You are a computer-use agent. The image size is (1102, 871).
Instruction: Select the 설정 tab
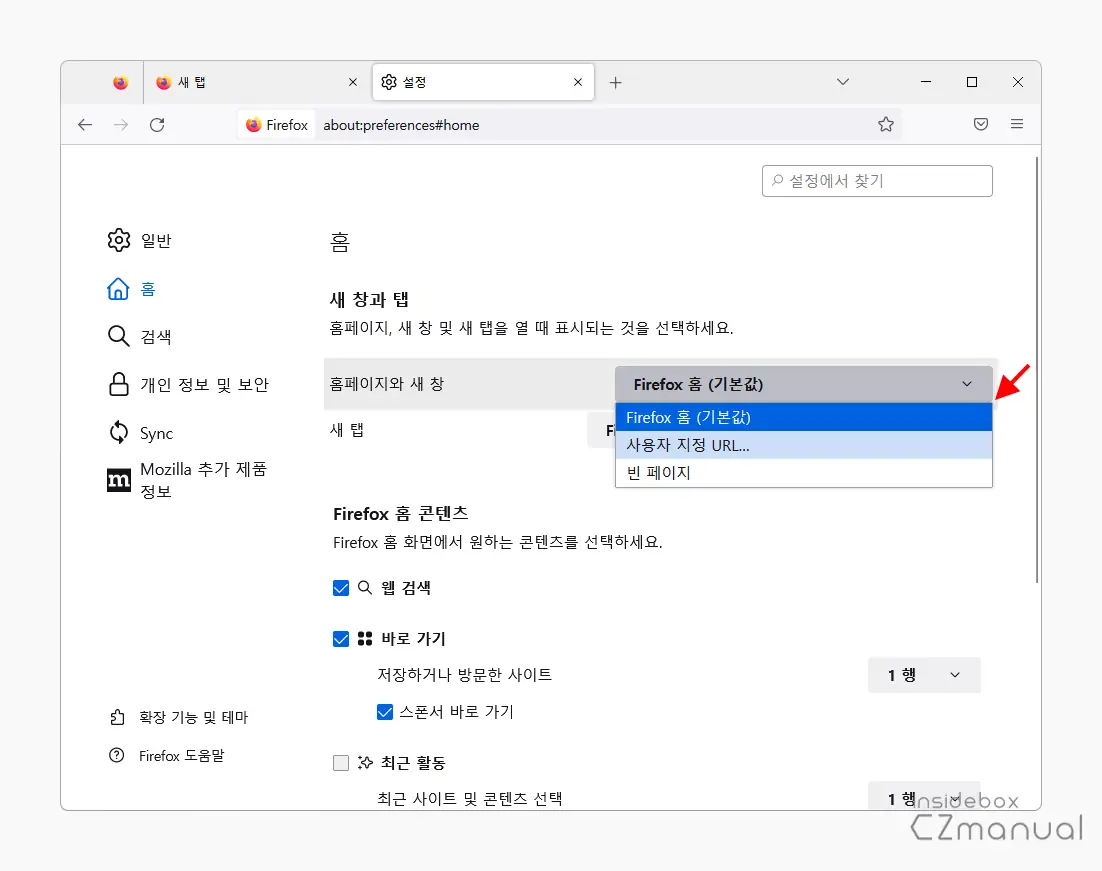point(484,83)
